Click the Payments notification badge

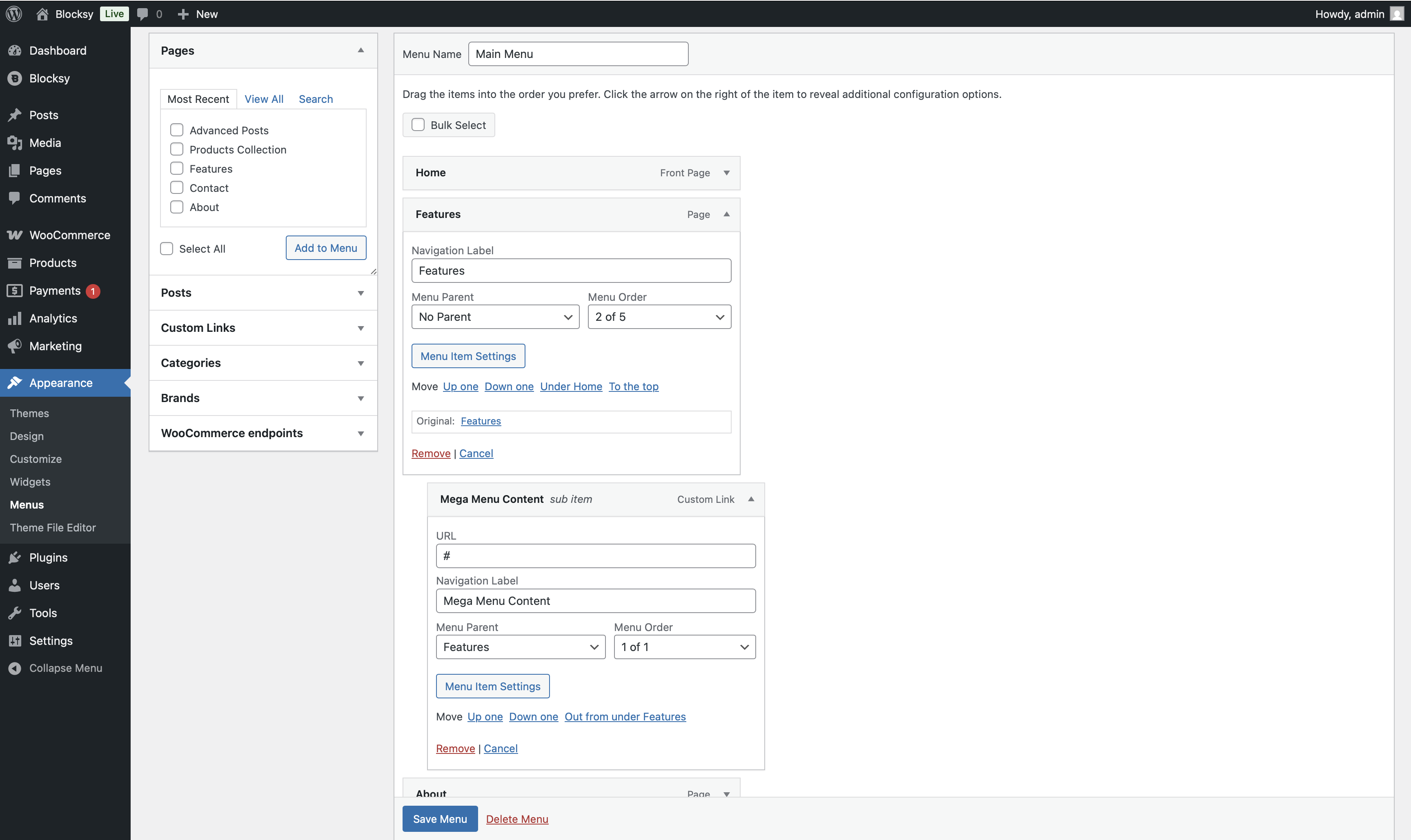pyautogui.click(x=93, y=291)
